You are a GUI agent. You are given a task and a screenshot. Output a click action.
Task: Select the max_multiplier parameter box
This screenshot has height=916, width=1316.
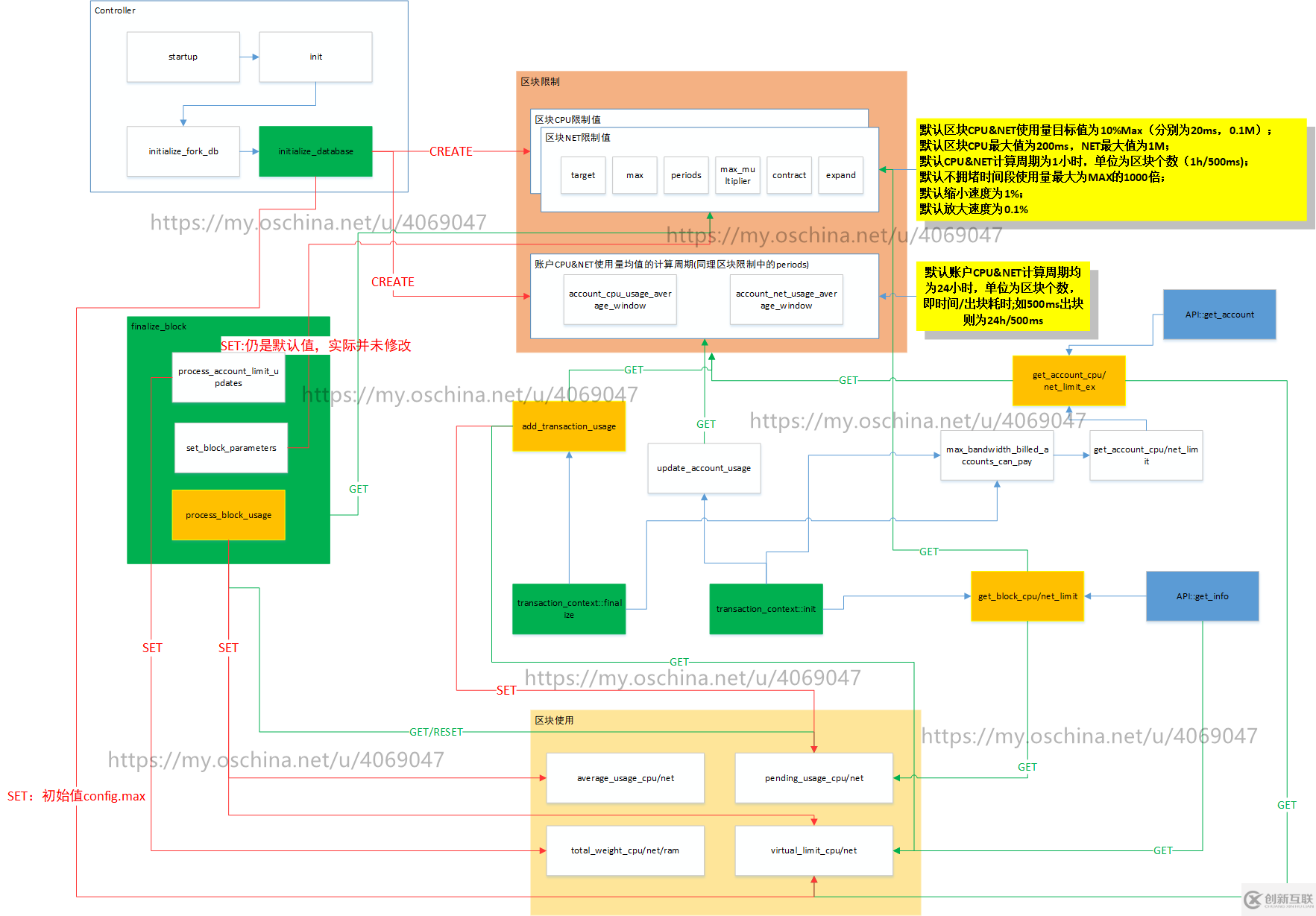point(737,175)
